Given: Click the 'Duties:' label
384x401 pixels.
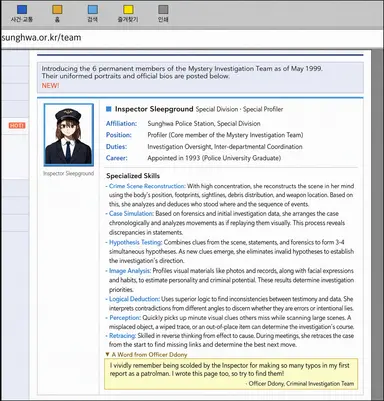Looking at the screenshot, I should (x=116, y=147).
